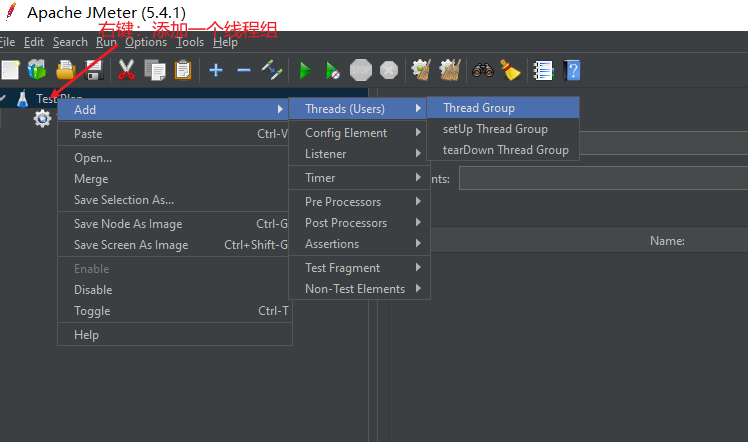Open the Tools menu
Image resolution: width=748 pixels, height=442 pixels.
pos(190,42)
